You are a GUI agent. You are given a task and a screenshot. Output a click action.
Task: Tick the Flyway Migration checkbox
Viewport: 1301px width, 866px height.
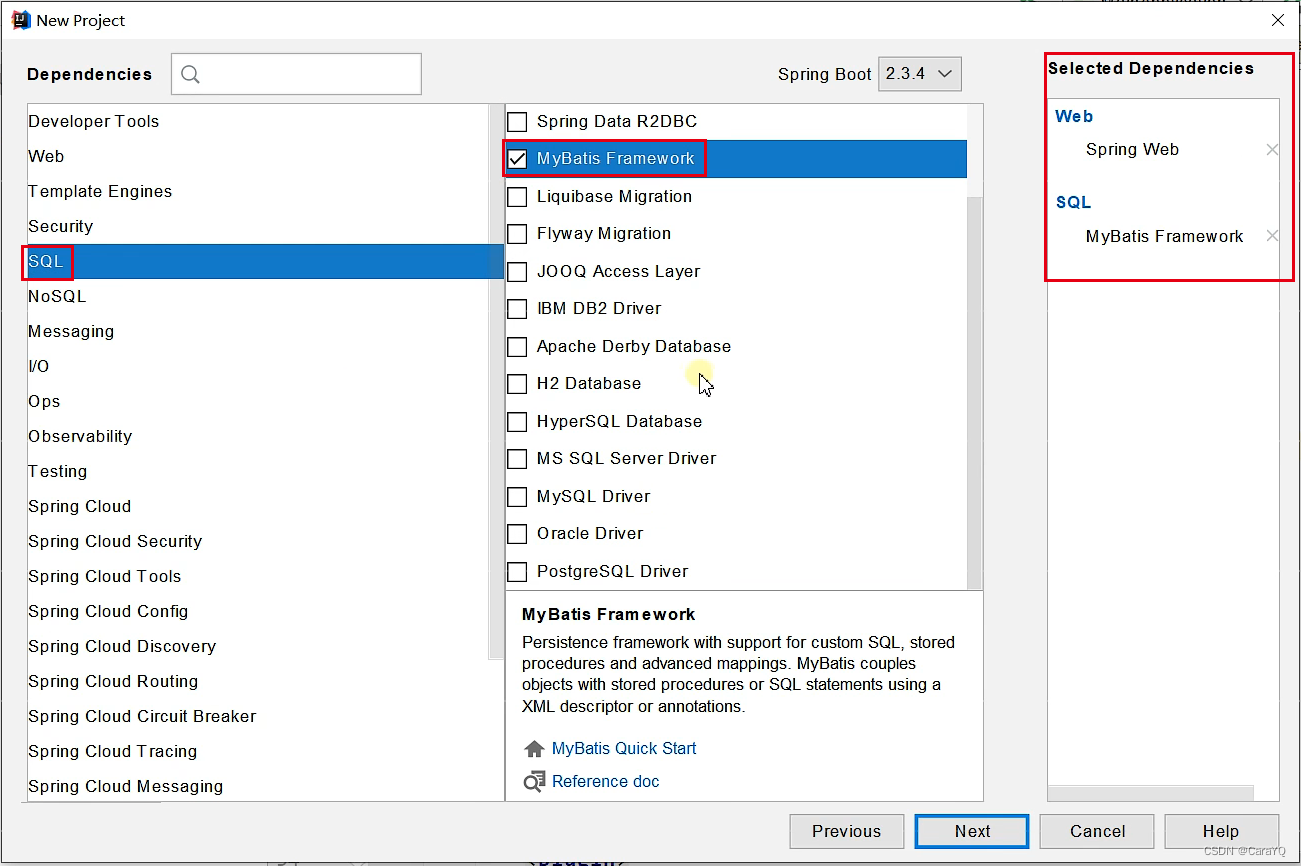[517, 234]
